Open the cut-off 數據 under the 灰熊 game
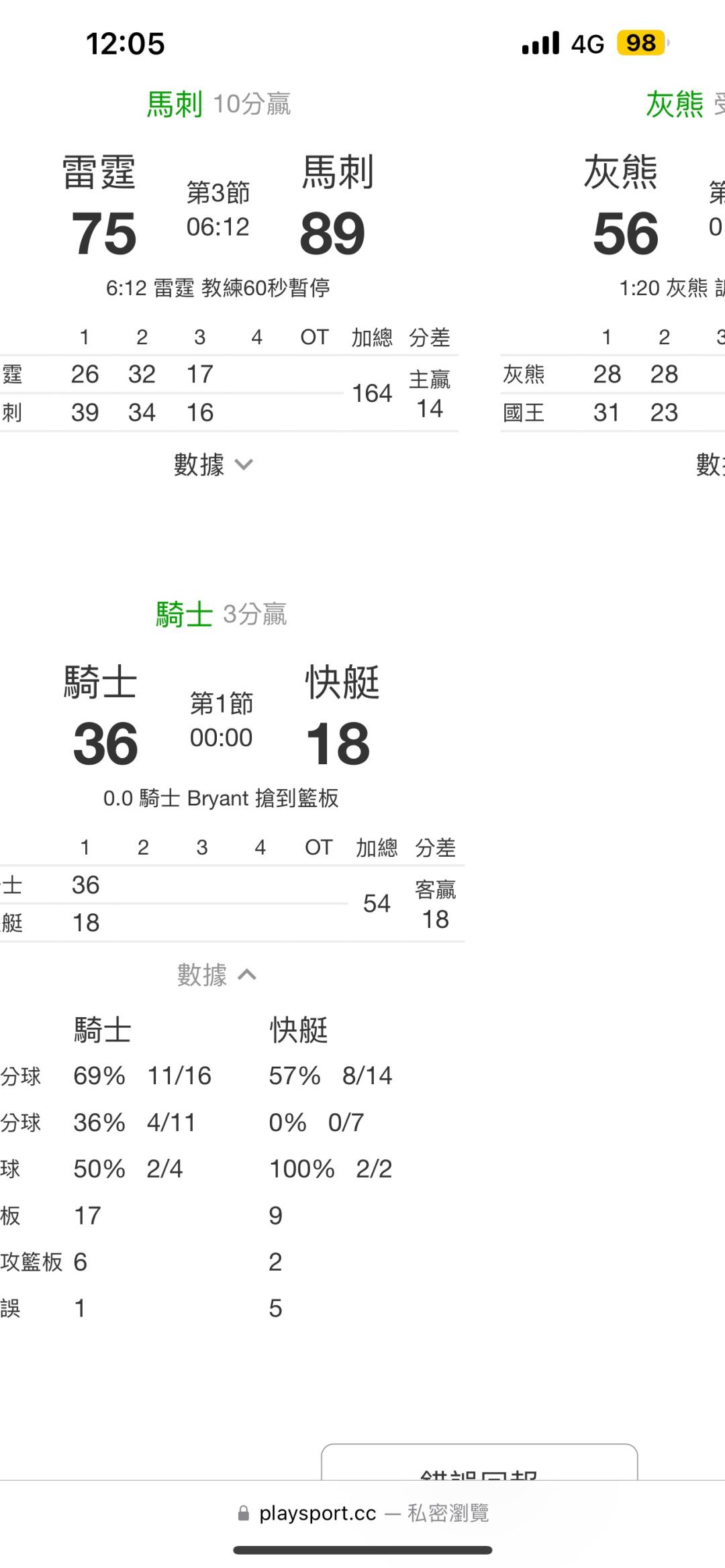725x1568 pixels. [x=709, y=465]
